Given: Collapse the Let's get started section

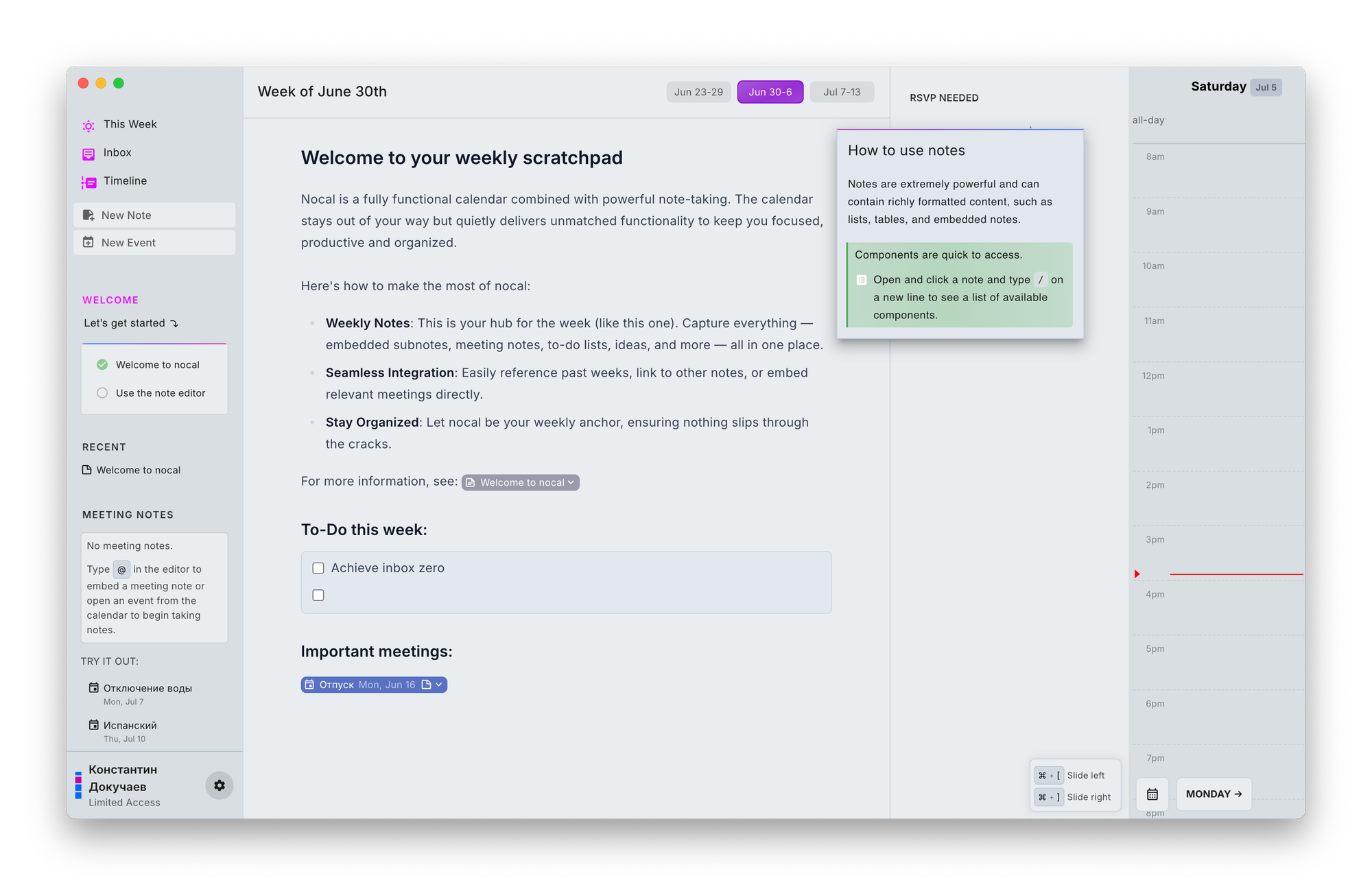Looking at the screenshot, I should point(174,324).
